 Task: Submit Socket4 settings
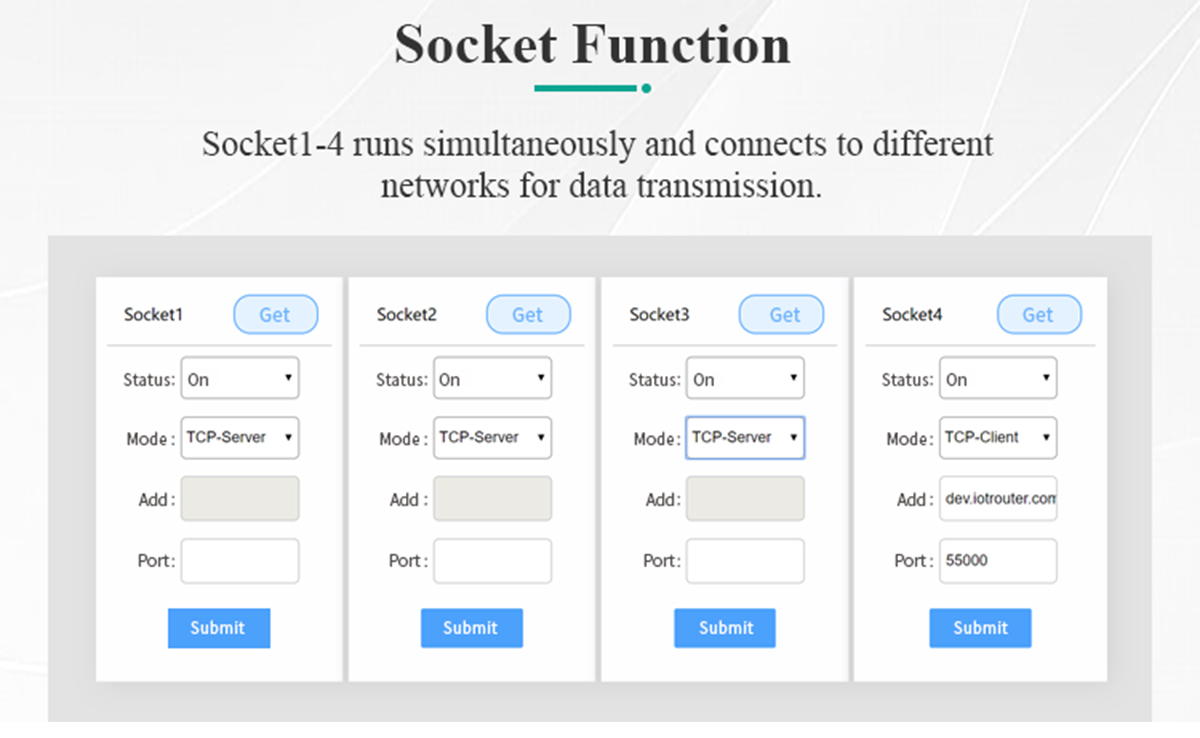click(x=980, y=628)
